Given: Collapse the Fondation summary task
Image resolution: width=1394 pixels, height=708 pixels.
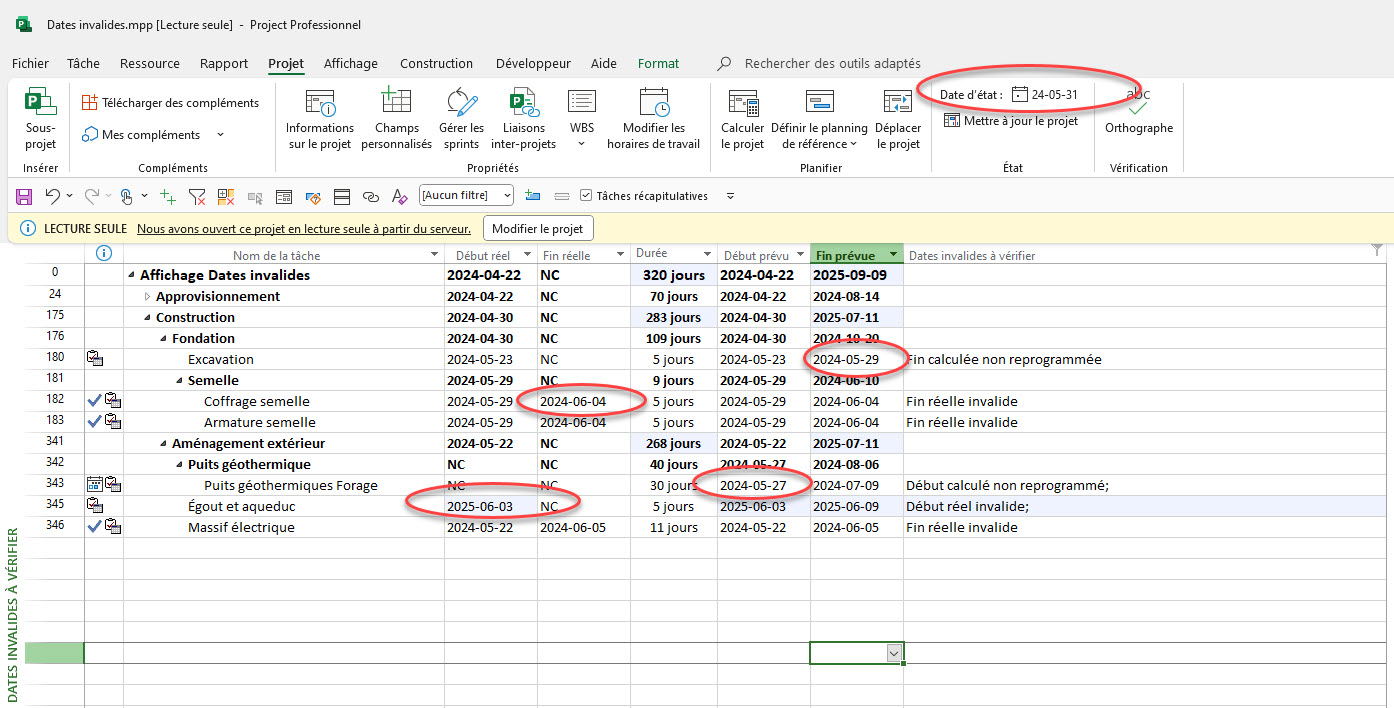Looking at the screenshot, I should (x=164, y=339).
